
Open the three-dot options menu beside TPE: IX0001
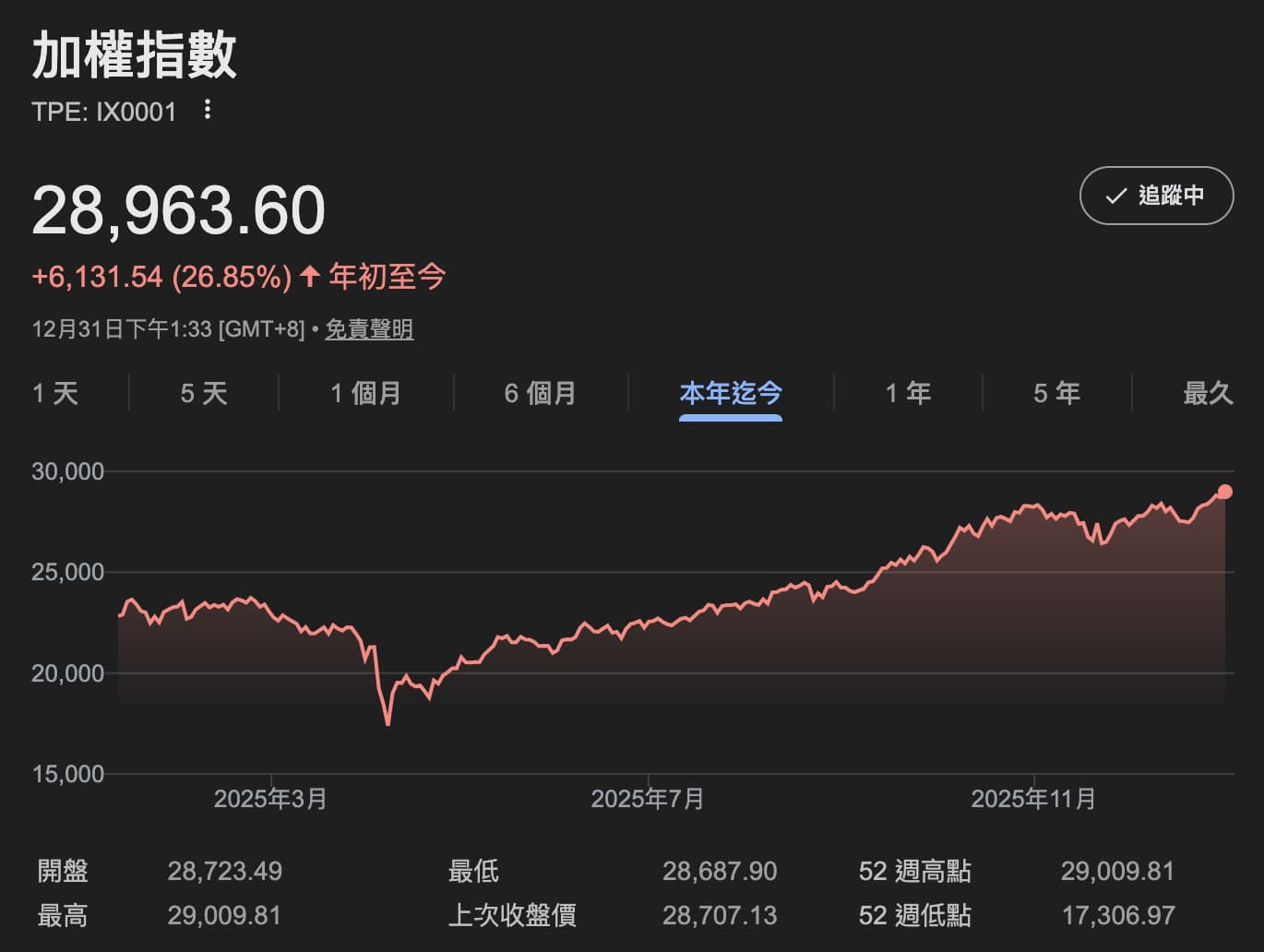[x=208, y=110]
